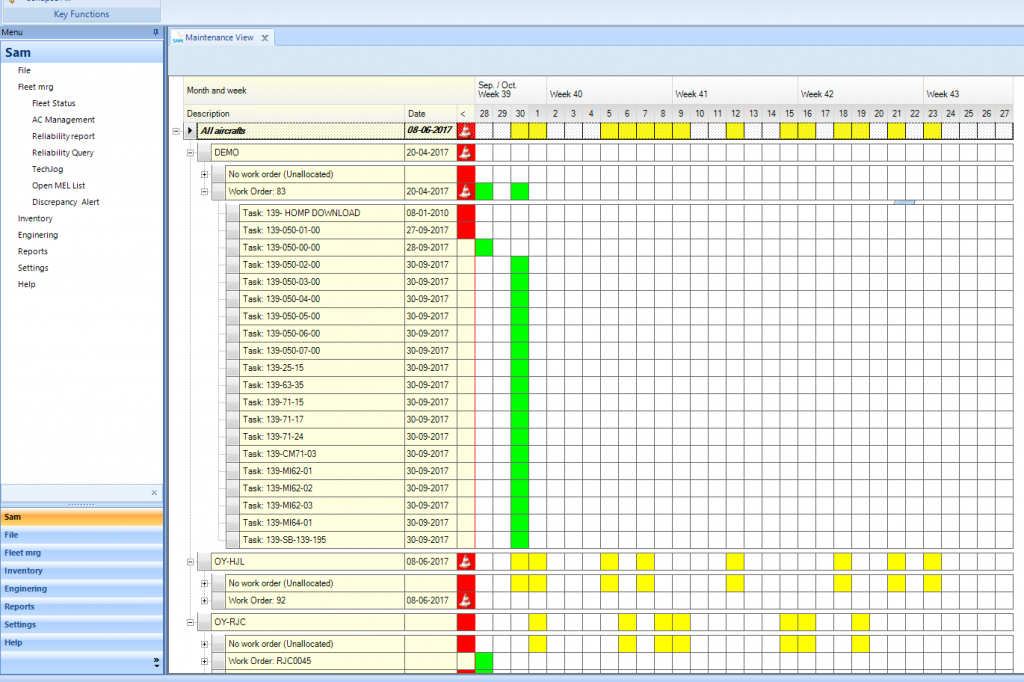Open Discrepancy Alert
The height and width of the screenshot is (682, 1024).
click(65, 202)
